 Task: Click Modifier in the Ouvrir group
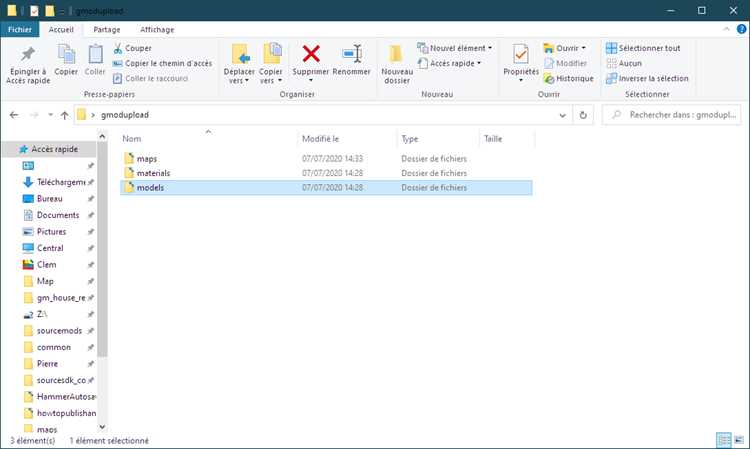click(x=565, y=63)
